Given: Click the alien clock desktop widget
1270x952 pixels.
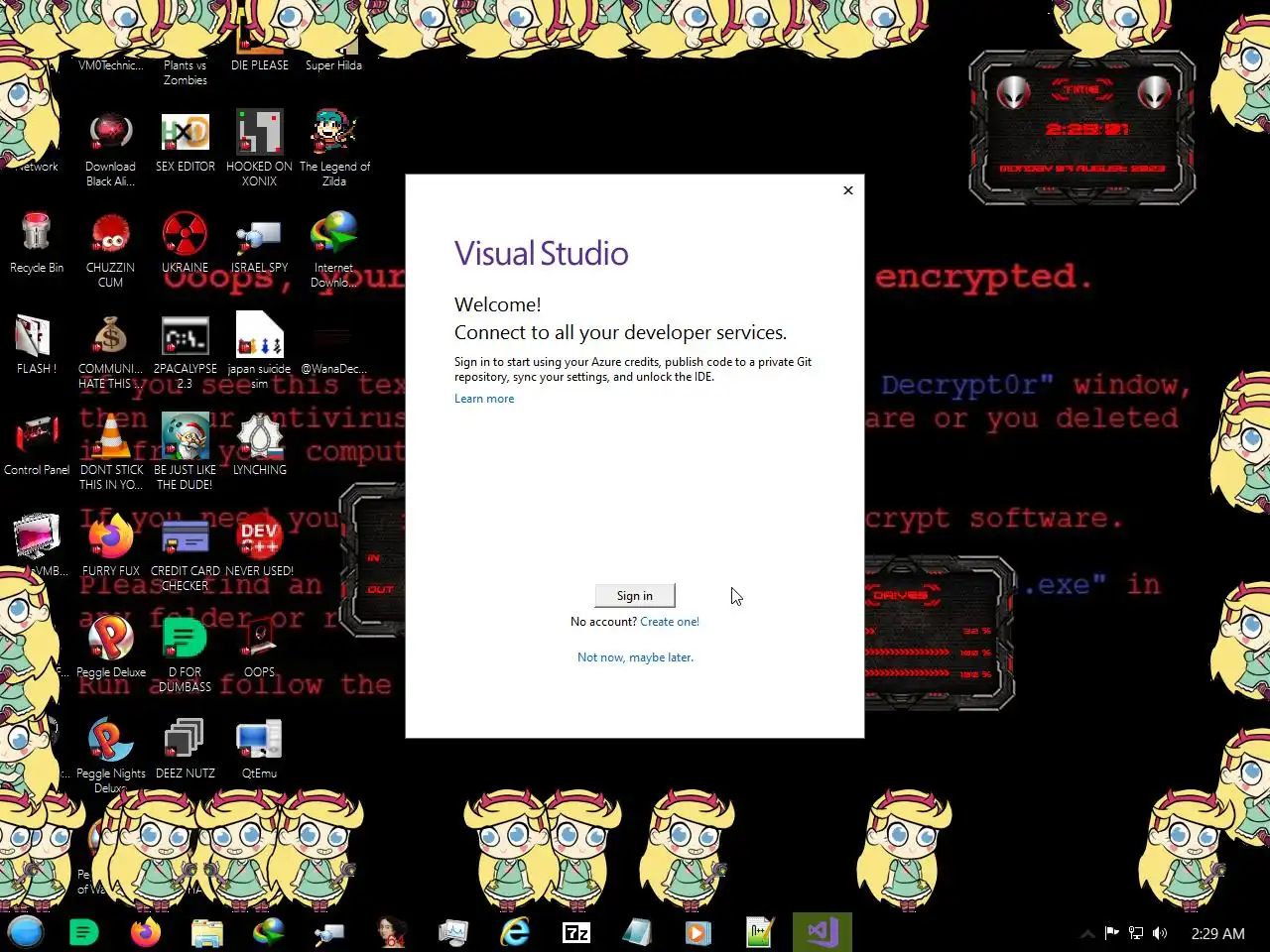Looking at the screenshot, I should point(1082,129).
